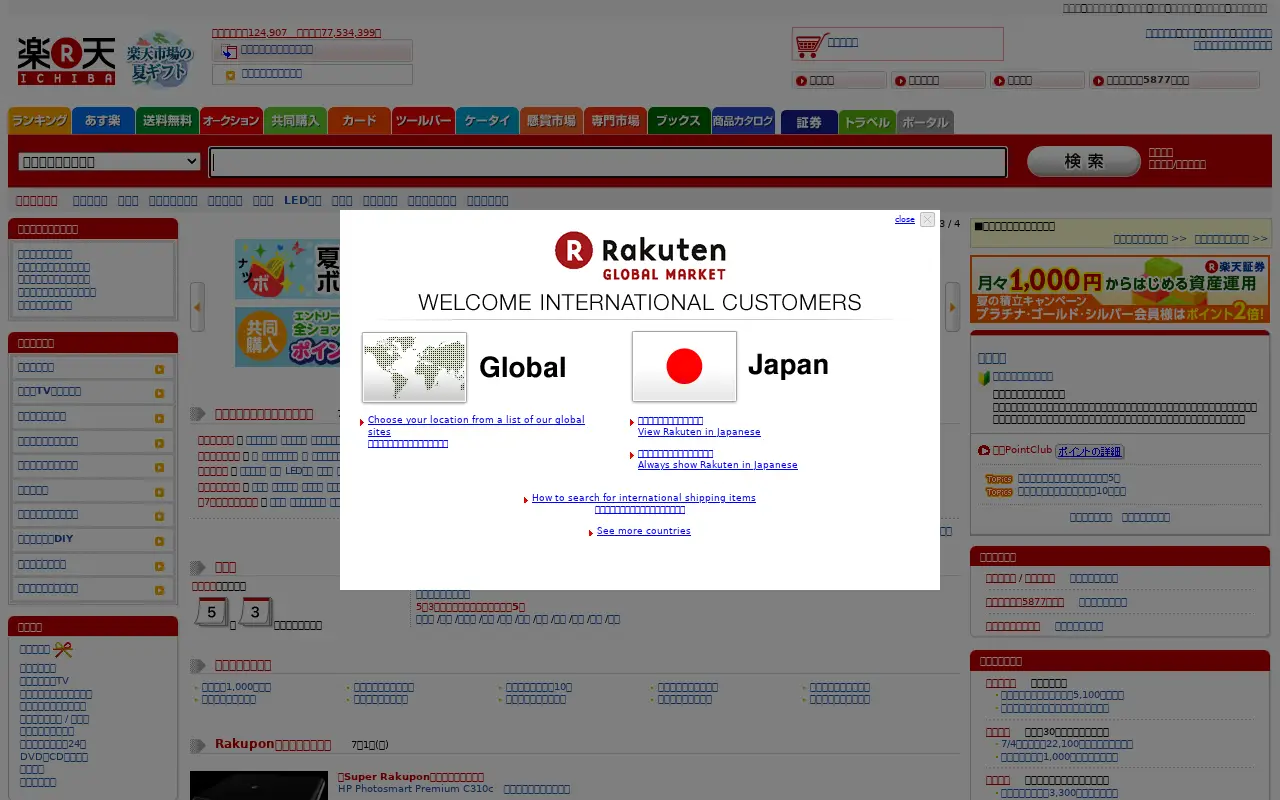Click the carousel previous arrow on the left

click(x=197, y=307)
